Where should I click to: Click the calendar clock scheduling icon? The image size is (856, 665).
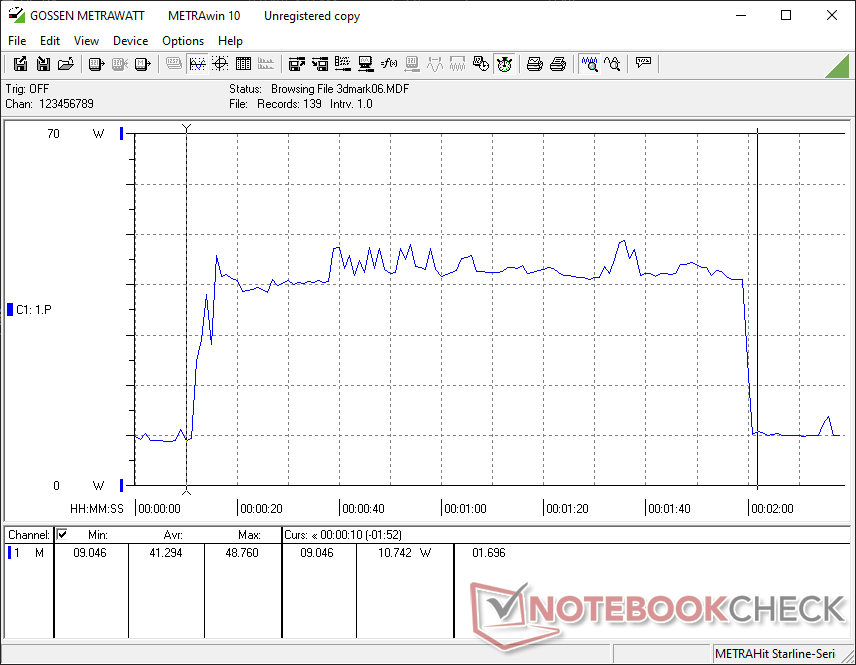pyautogui.click(x=480, y=64)
